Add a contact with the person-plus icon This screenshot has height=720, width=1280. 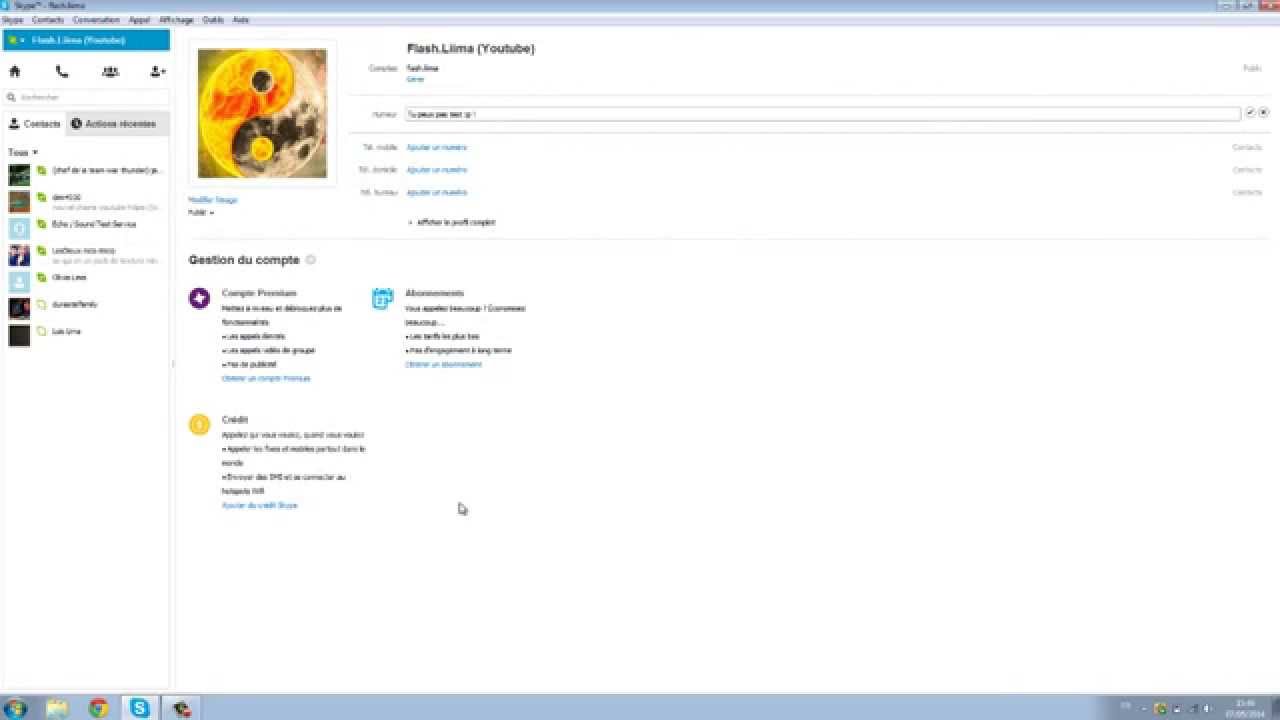pos(157,72)
